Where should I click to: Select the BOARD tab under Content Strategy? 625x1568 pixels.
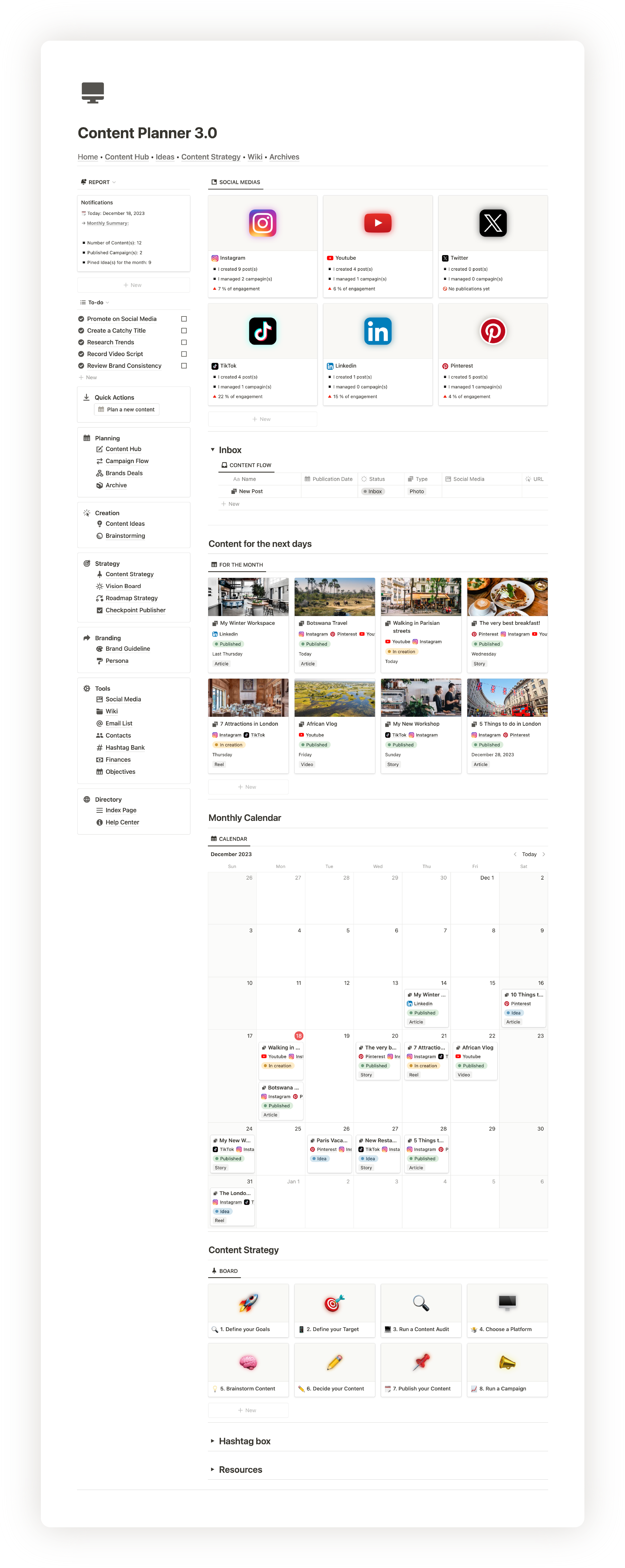tap(224, 1271)
